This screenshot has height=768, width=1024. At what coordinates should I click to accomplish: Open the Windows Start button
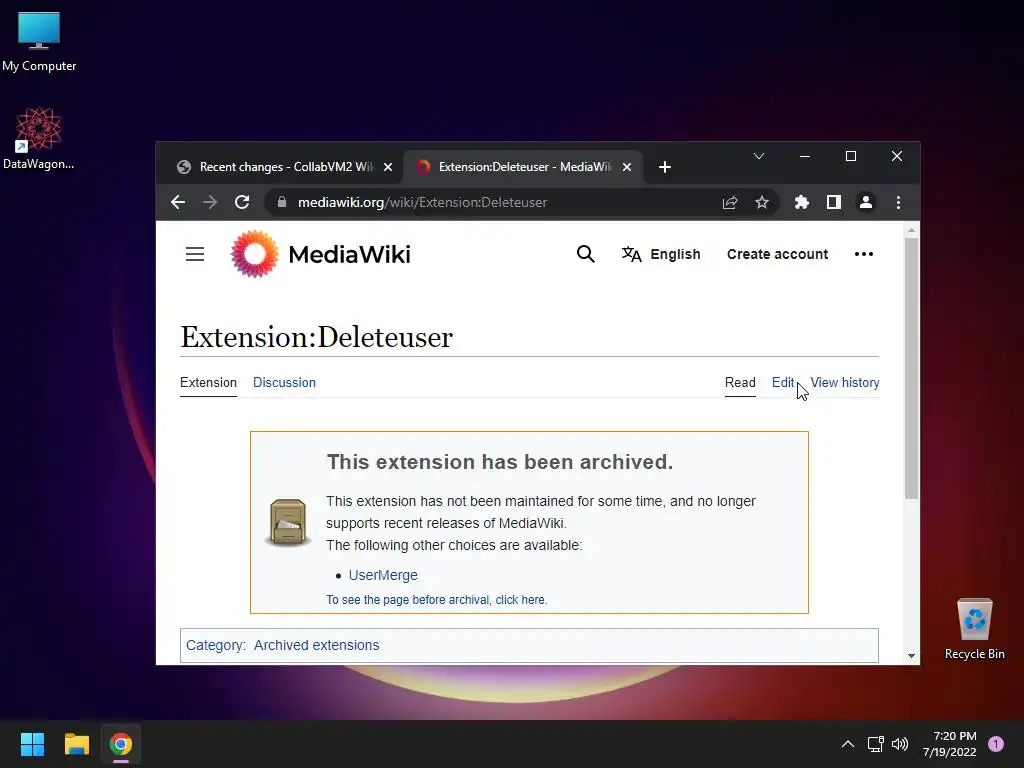(32, 744)
